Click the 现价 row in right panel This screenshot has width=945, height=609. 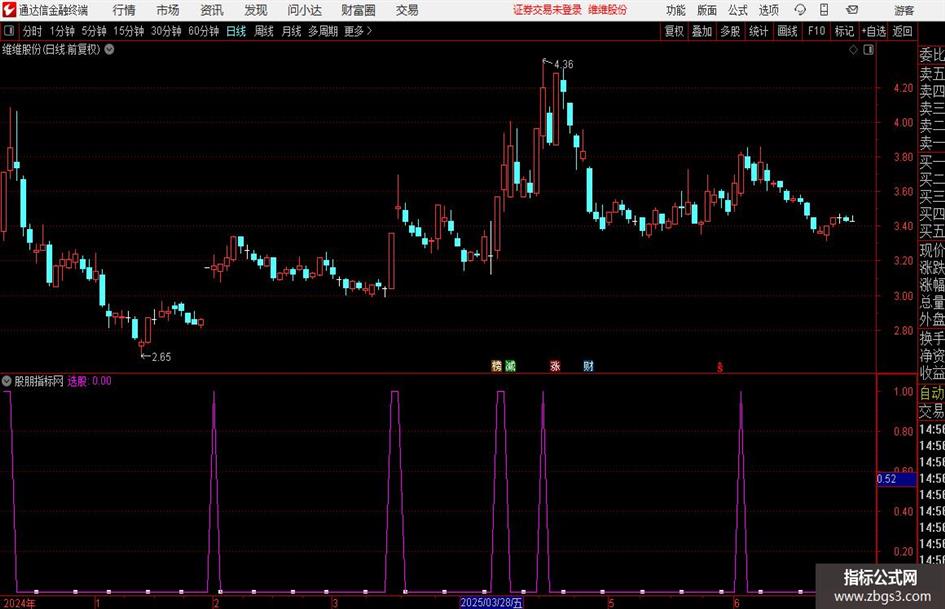[932, 250]
